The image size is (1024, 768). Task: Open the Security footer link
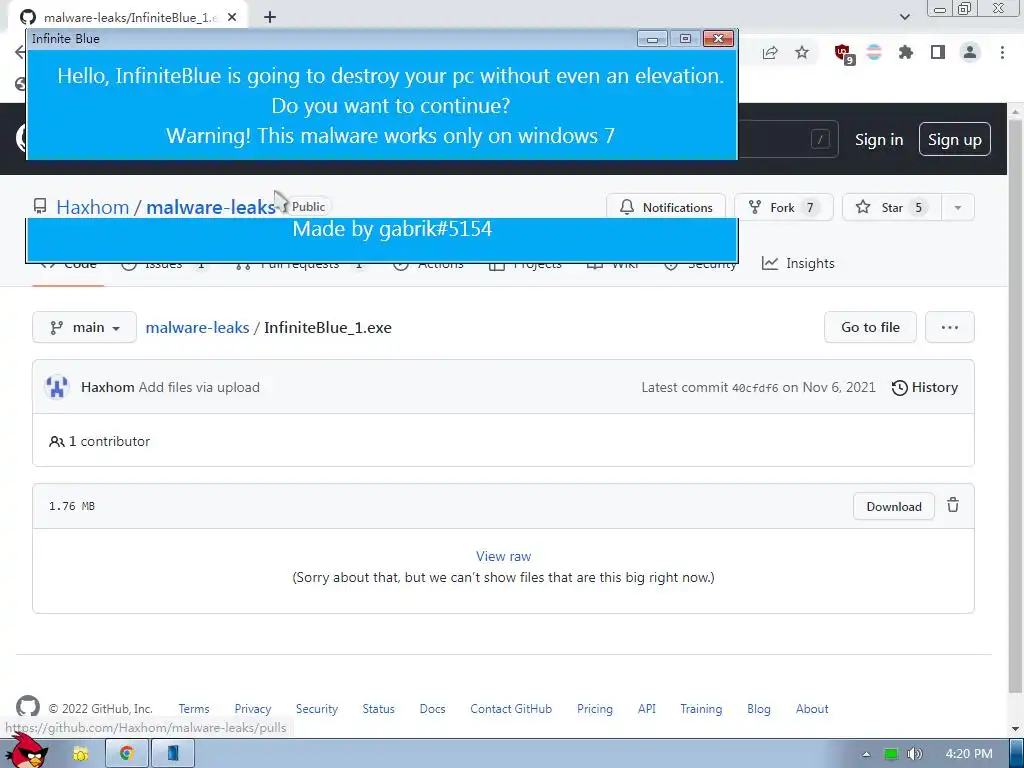(x=317, y=709)
